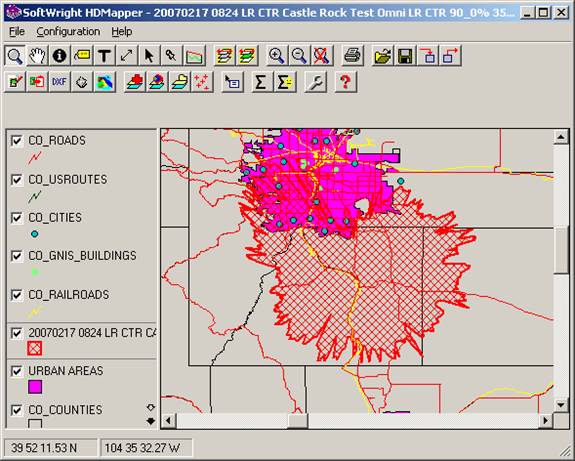Click the zoom in magnifier icon
The height and width of the screenshot is (461, 575).
[x=276, y=56]
